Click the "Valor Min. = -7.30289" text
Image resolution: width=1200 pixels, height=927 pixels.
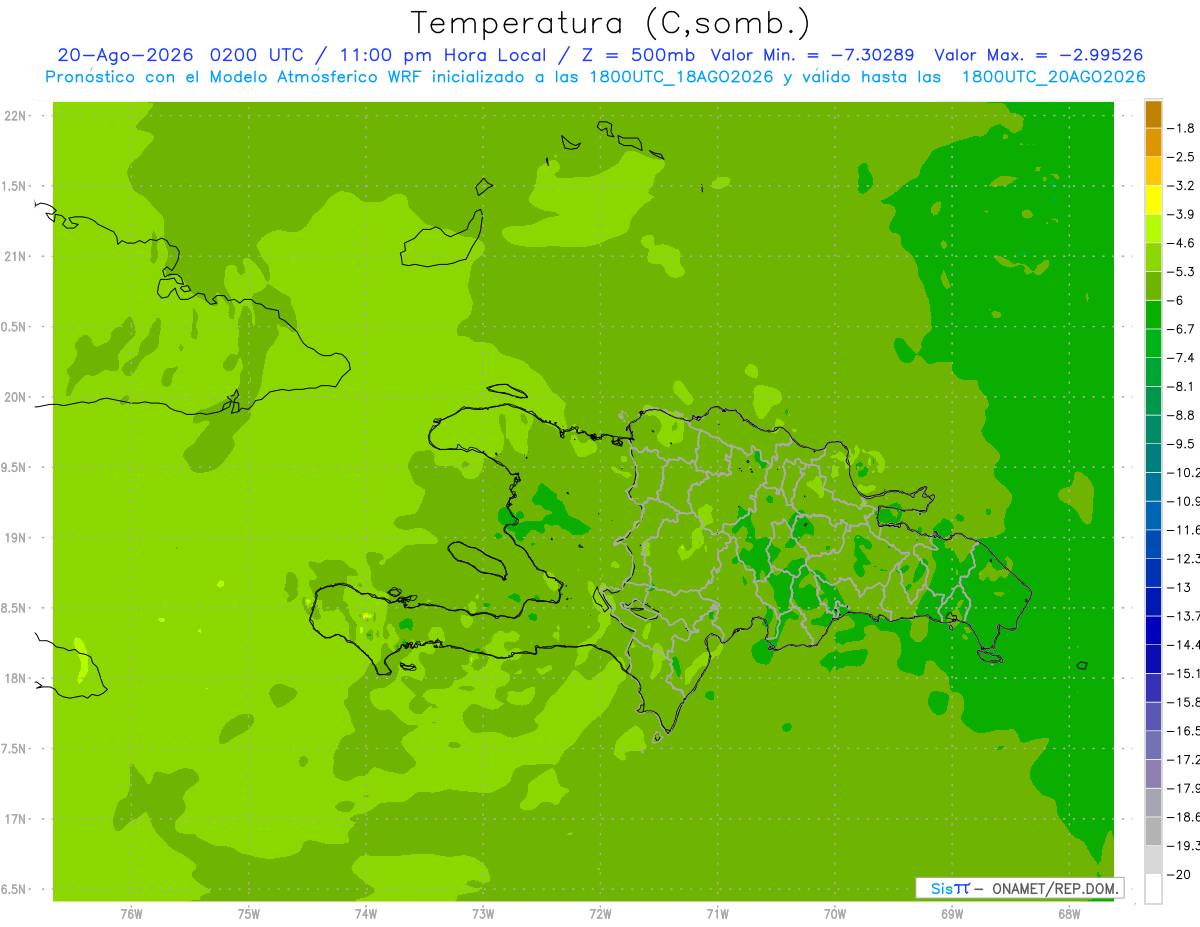813,55
